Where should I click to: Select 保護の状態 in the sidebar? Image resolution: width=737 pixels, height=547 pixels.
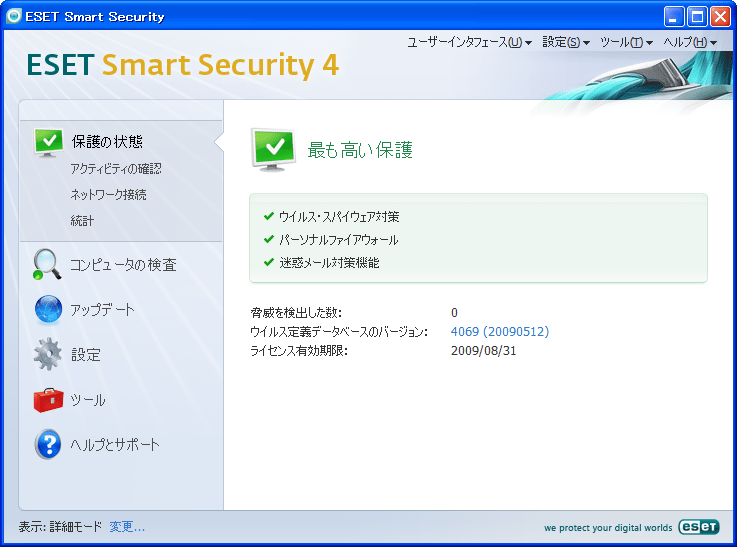[107, 142]
